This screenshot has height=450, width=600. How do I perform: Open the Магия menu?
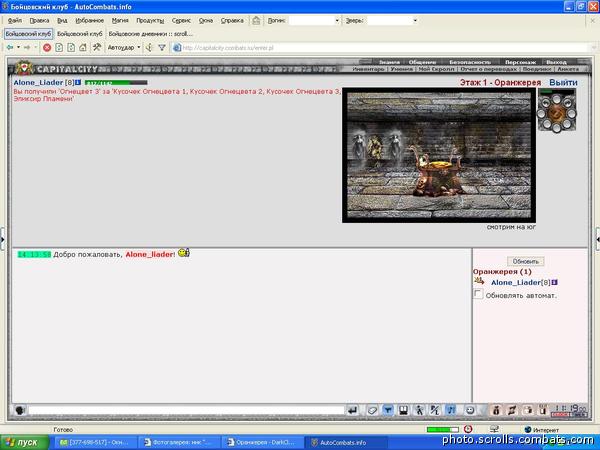(120, 21)
